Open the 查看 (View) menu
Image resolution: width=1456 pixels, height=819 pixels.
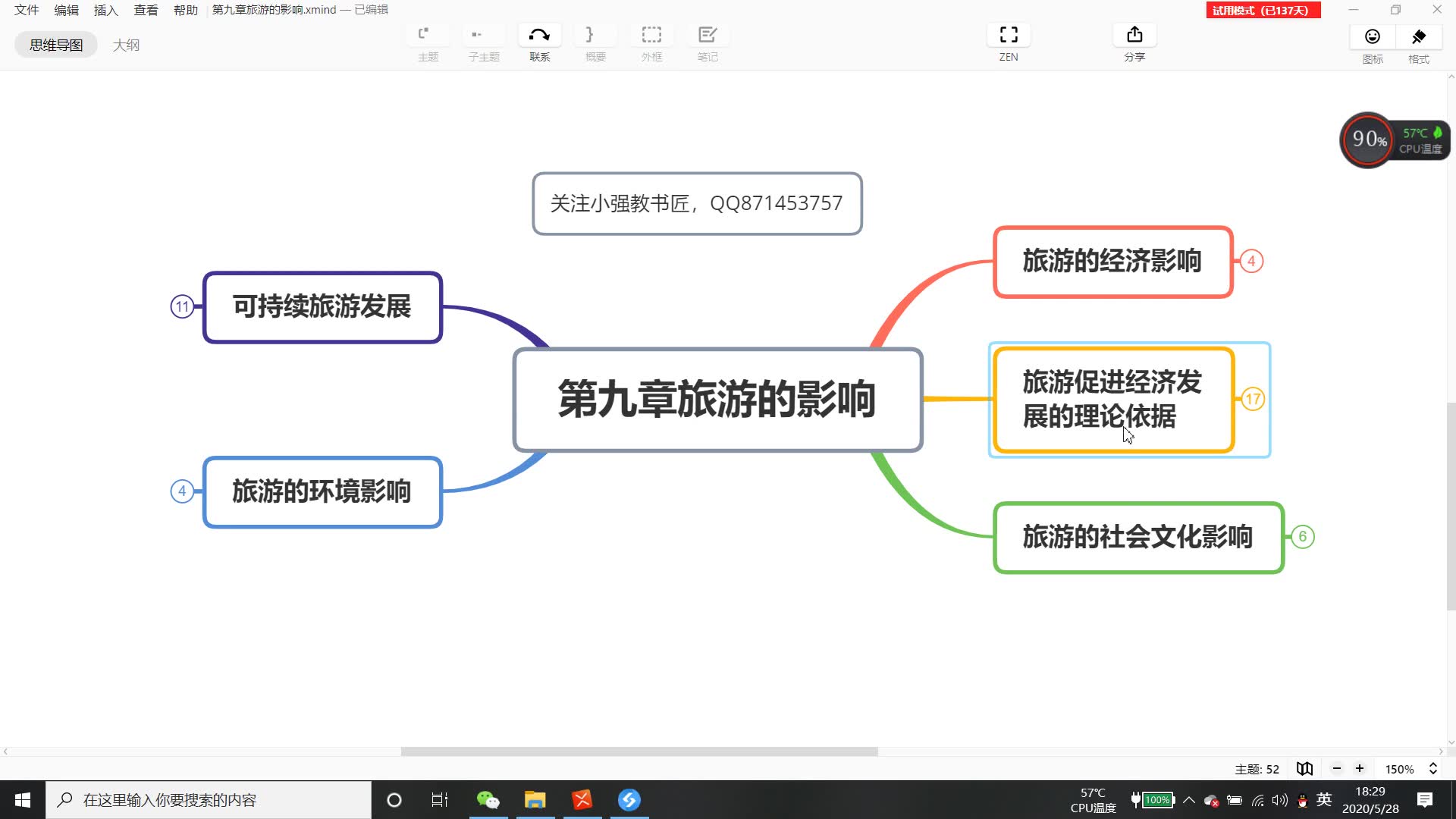point(146,10)
